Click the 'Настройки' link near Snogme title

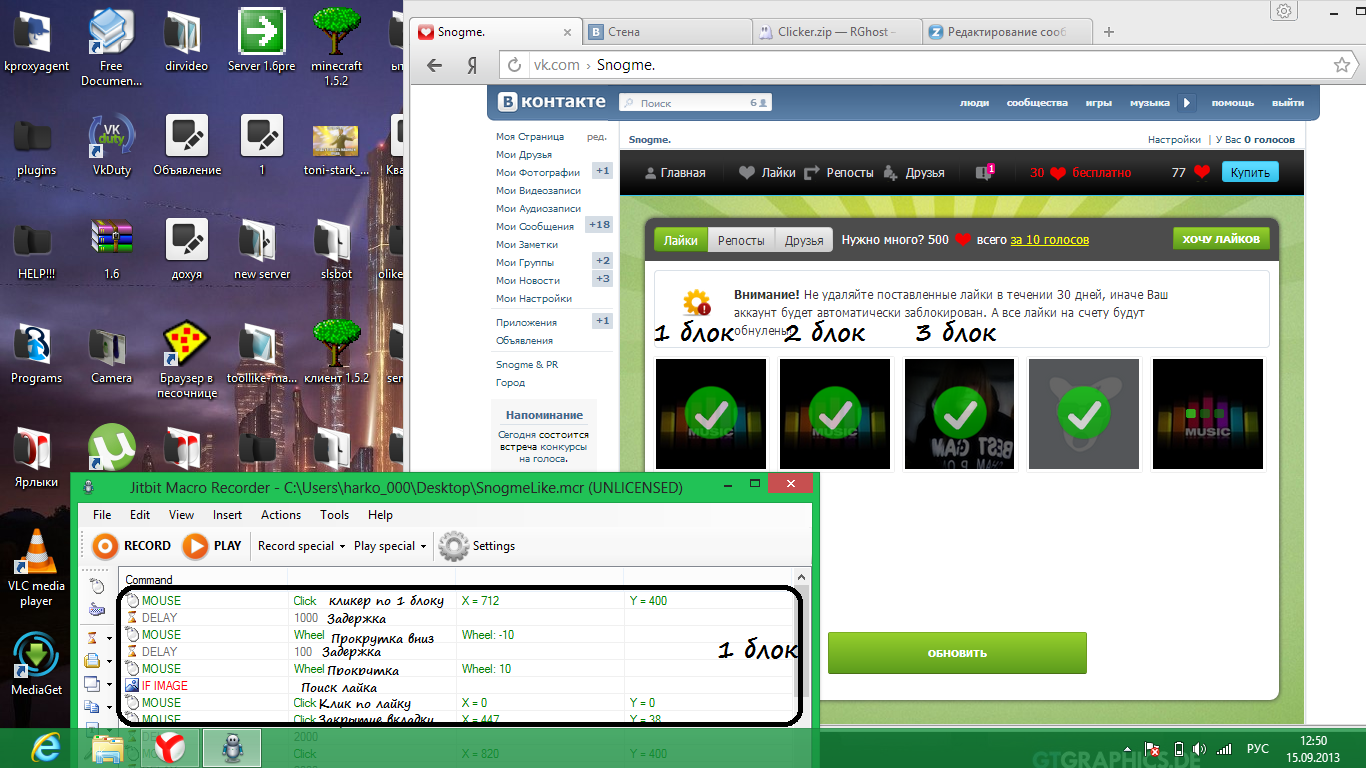1174,140
